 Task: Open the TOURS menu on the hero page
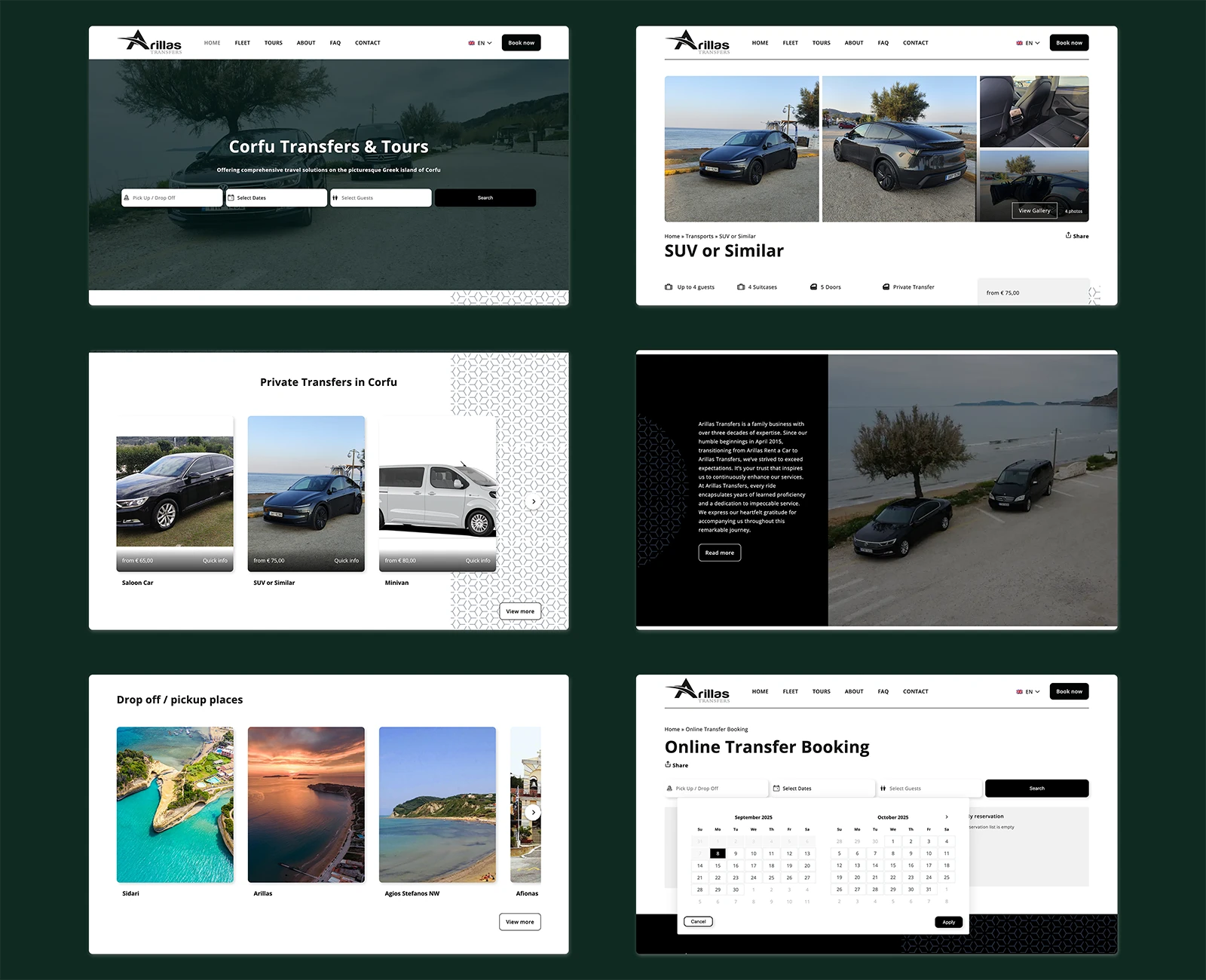[x=274, y=43]
